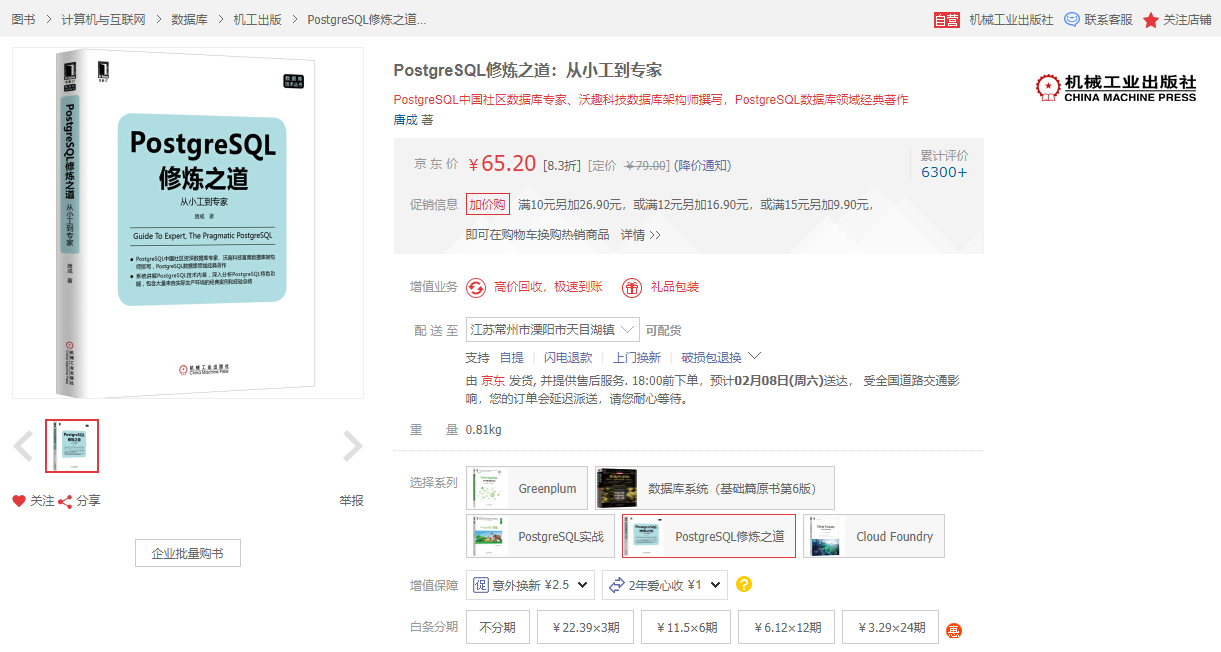1221x652 pixels.
Task: Go to 图书 breadcrumb
Action: tap(23, 20)
